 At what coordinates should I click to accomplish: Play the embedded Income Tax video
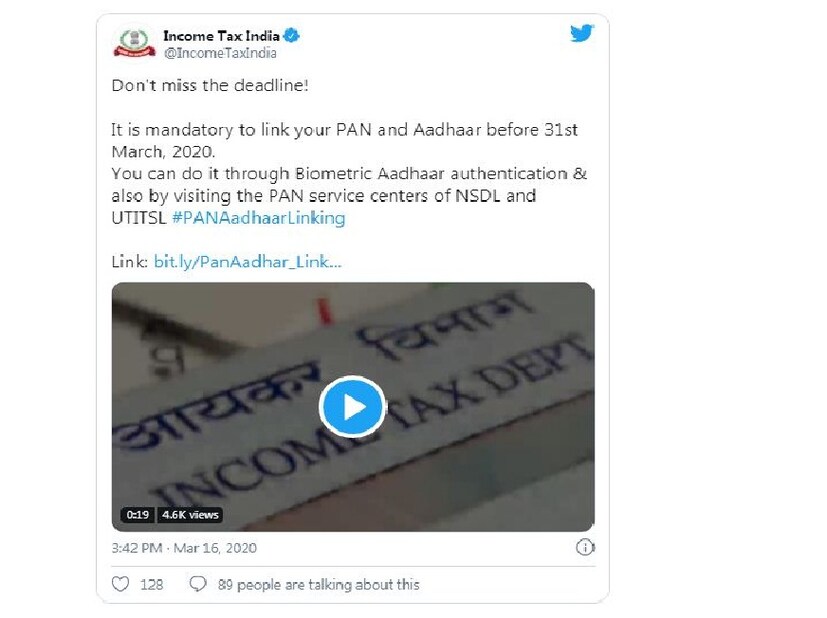pyautogui.click(x=352, y=407)
